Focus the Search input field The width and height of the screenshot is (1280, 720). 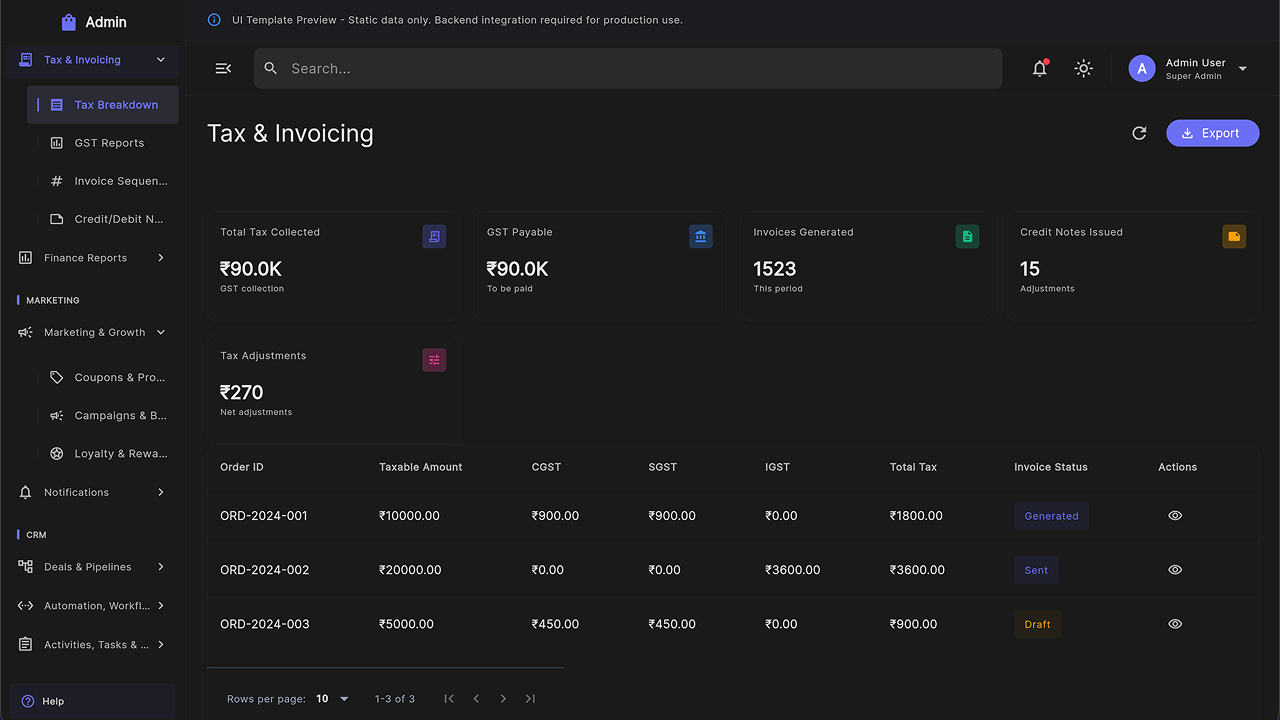click(x=628, y=68)
